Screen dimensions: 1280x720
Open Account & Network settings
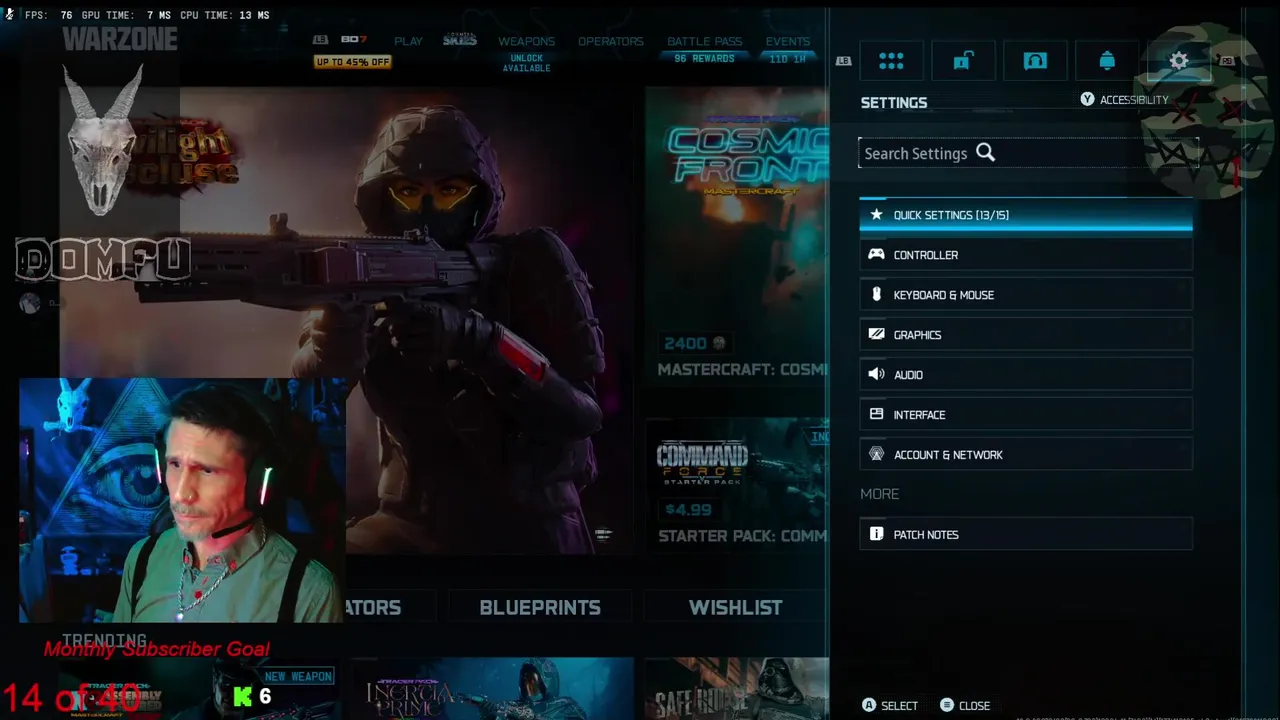pos(1026,455)
